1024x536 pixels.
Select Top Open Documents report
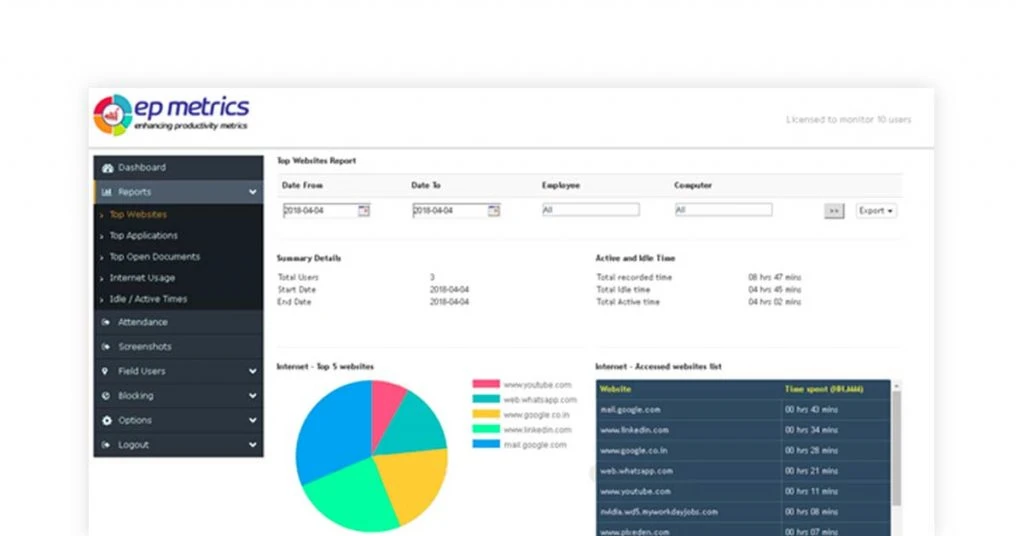[155, 257]
